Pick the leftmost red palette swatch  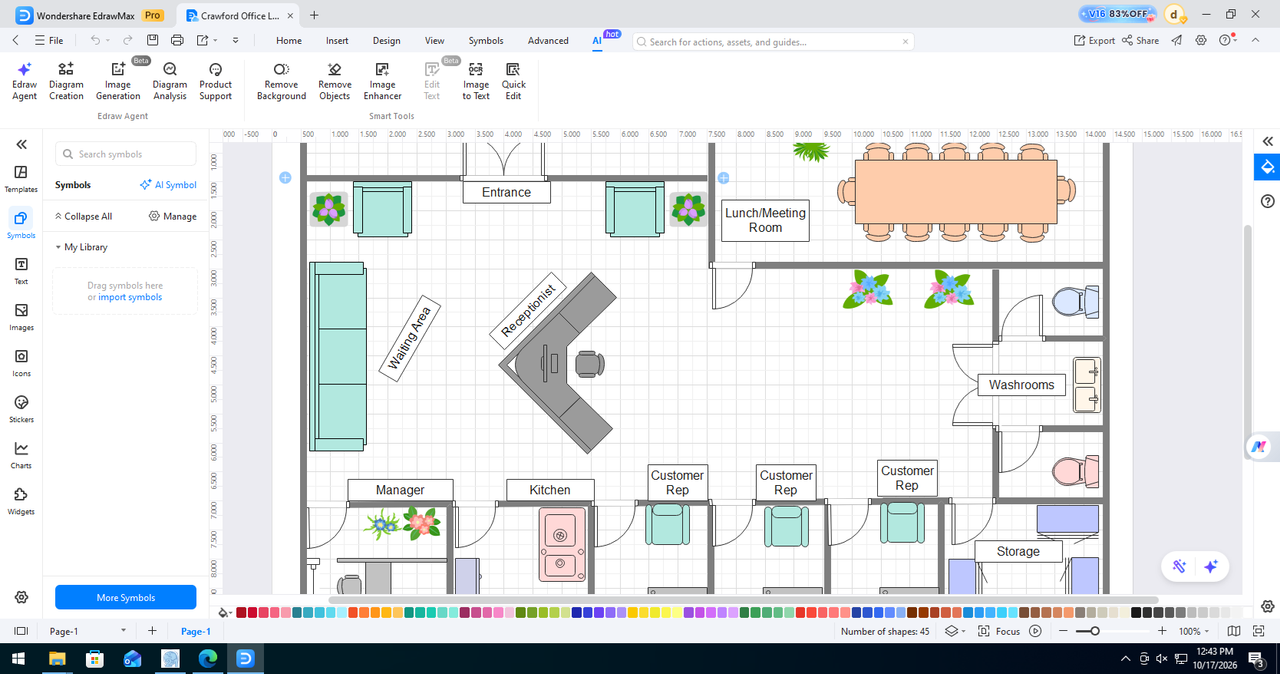tap(240, 612)
